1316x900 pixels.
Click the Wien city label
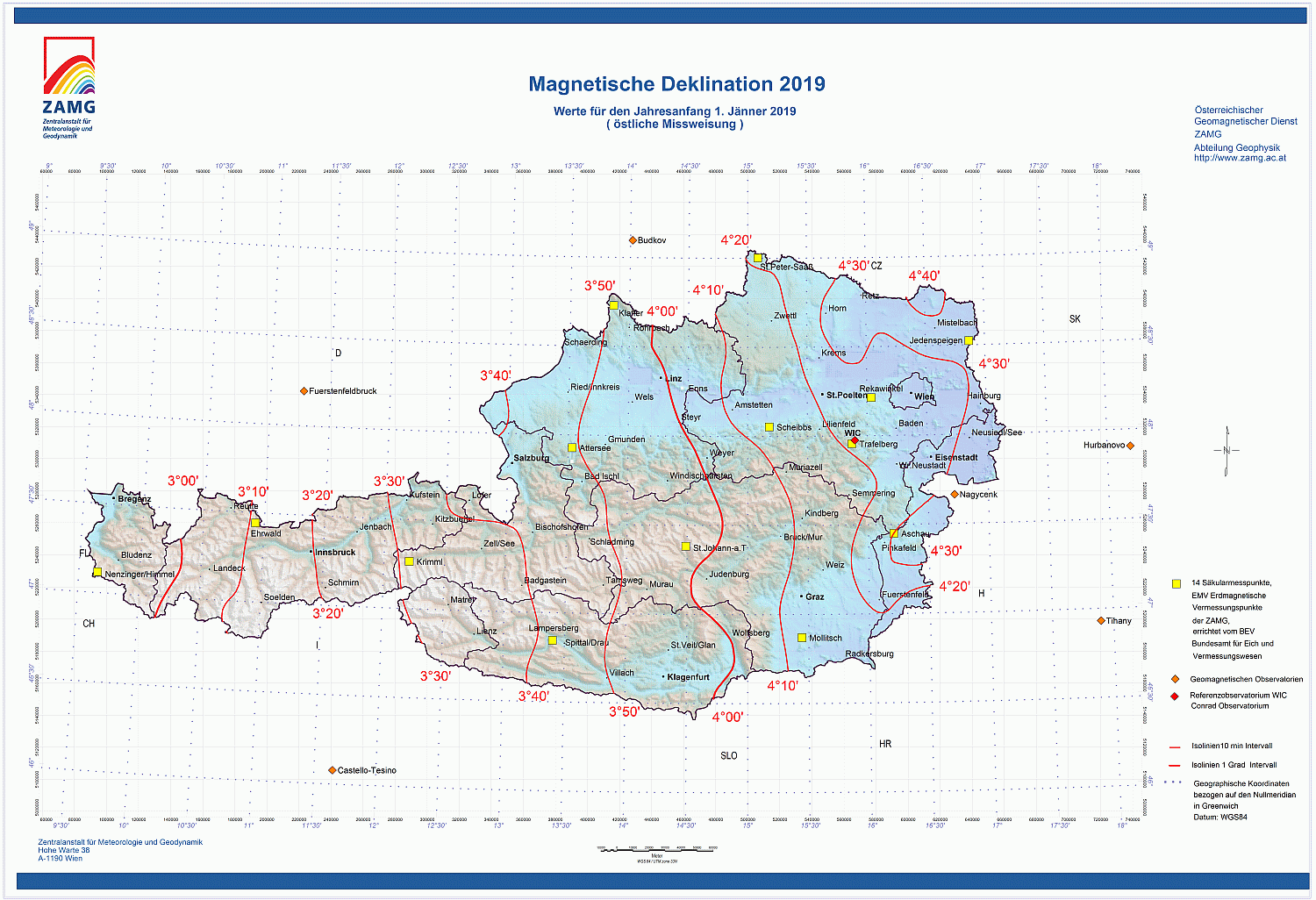click(x=925, y=396)
